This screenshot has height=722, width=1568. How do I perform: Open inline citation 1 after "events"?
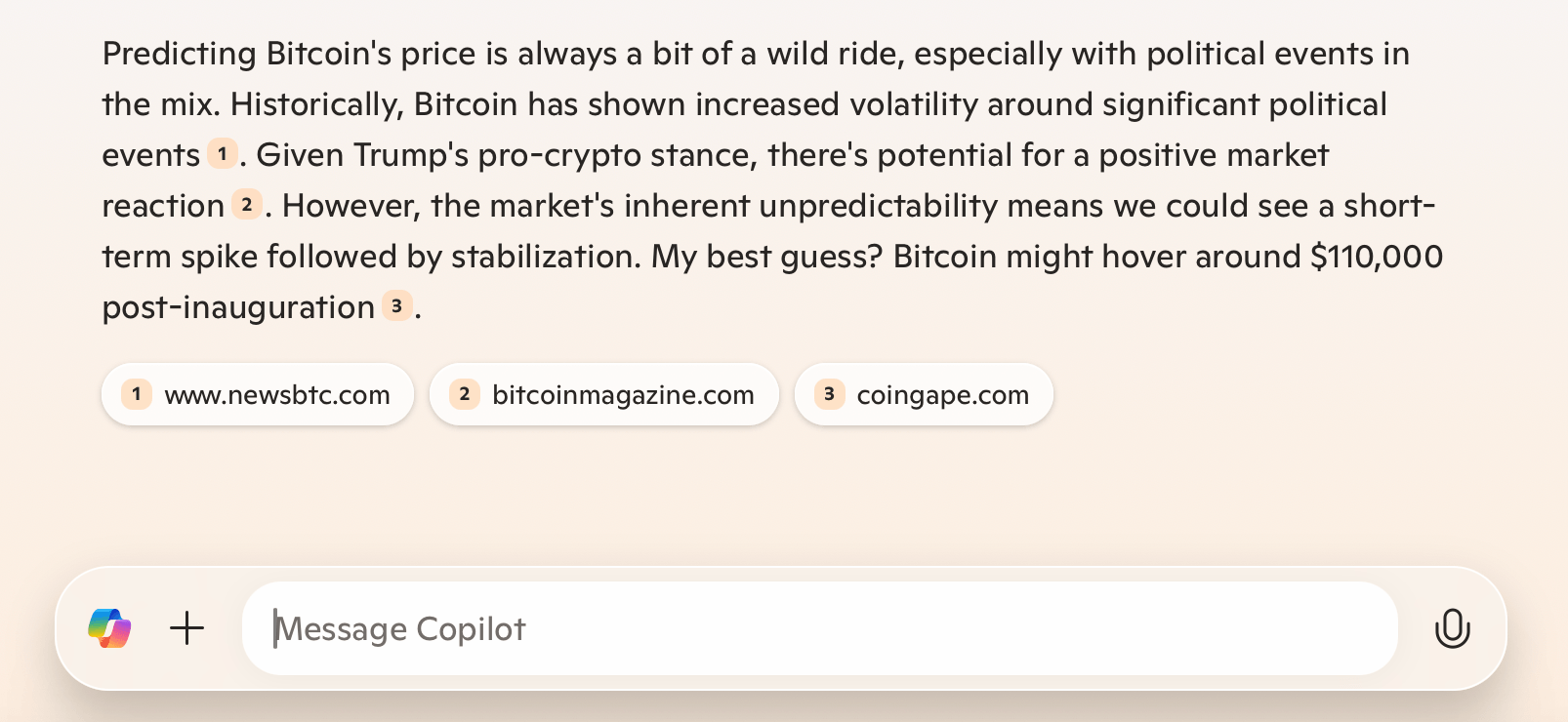223,154
